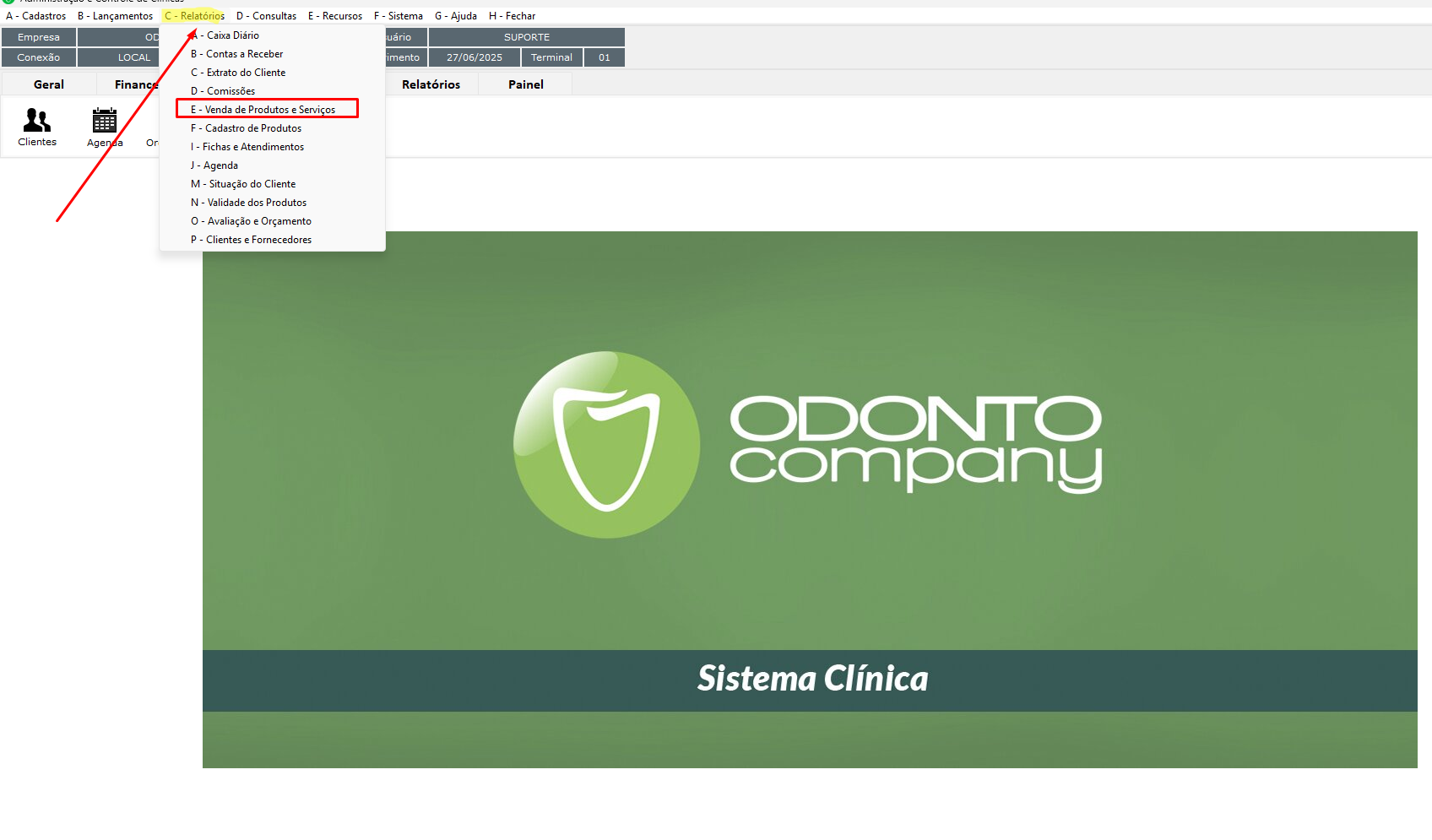Click H - Fechar menu

tap(512, 16)
